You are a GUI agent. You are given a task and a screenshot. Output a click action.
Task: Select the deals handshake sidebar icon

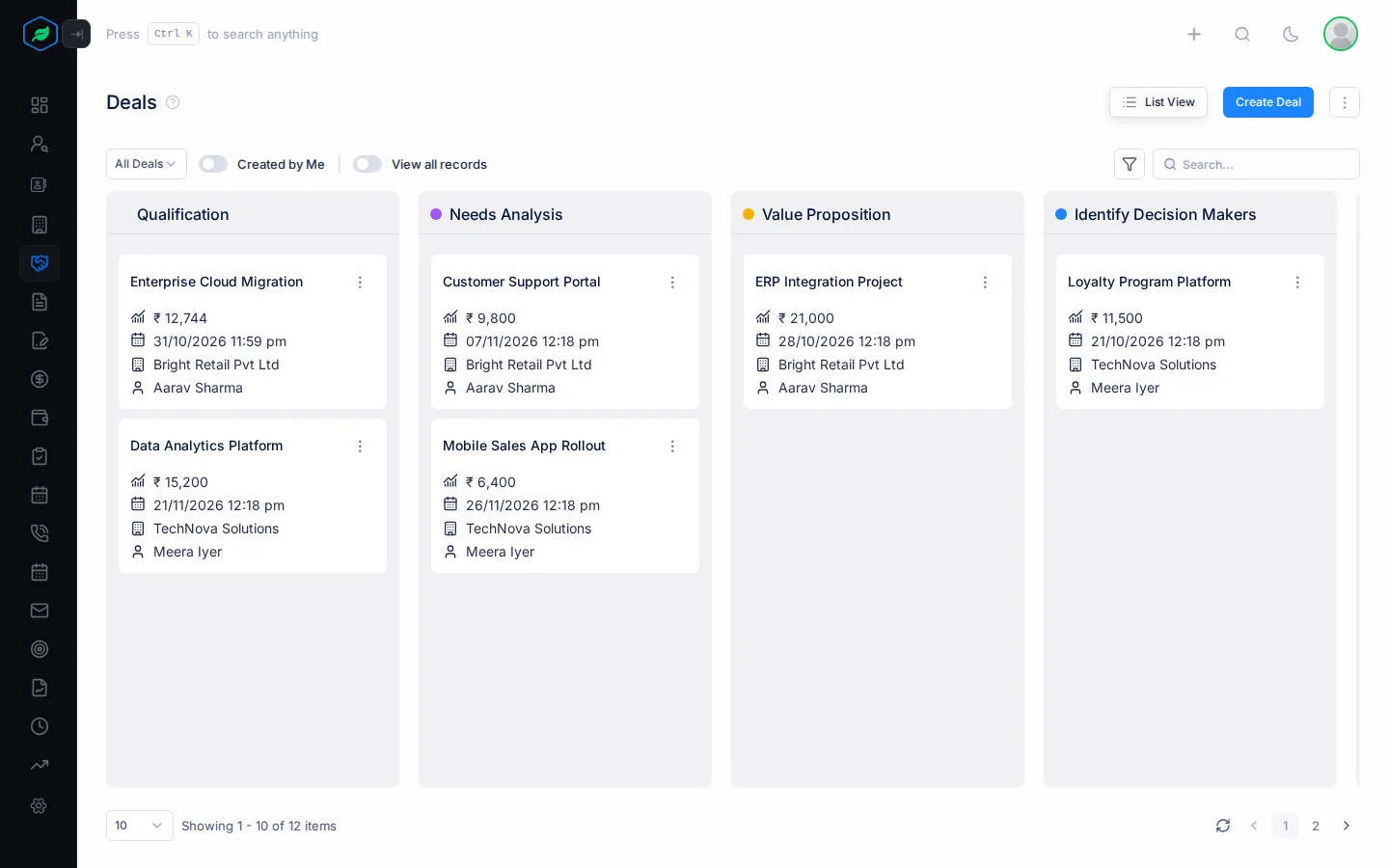[x=40, y=263]
